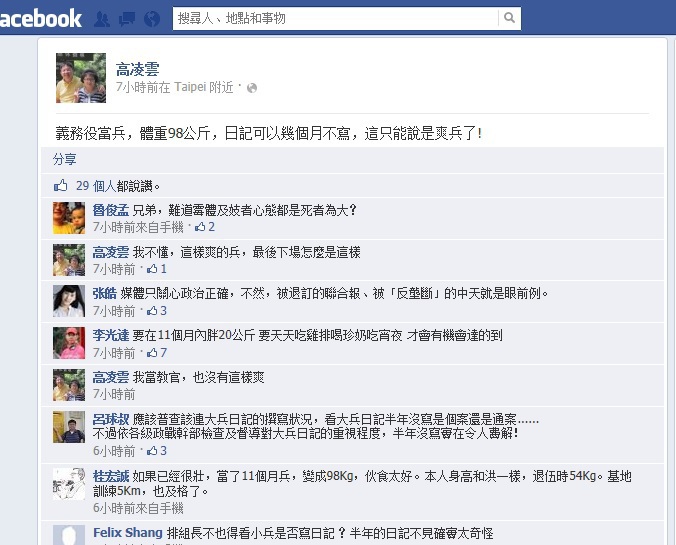676x545 pixels.
Task: Click post author's large profile photo
Action: click(81, 78)
